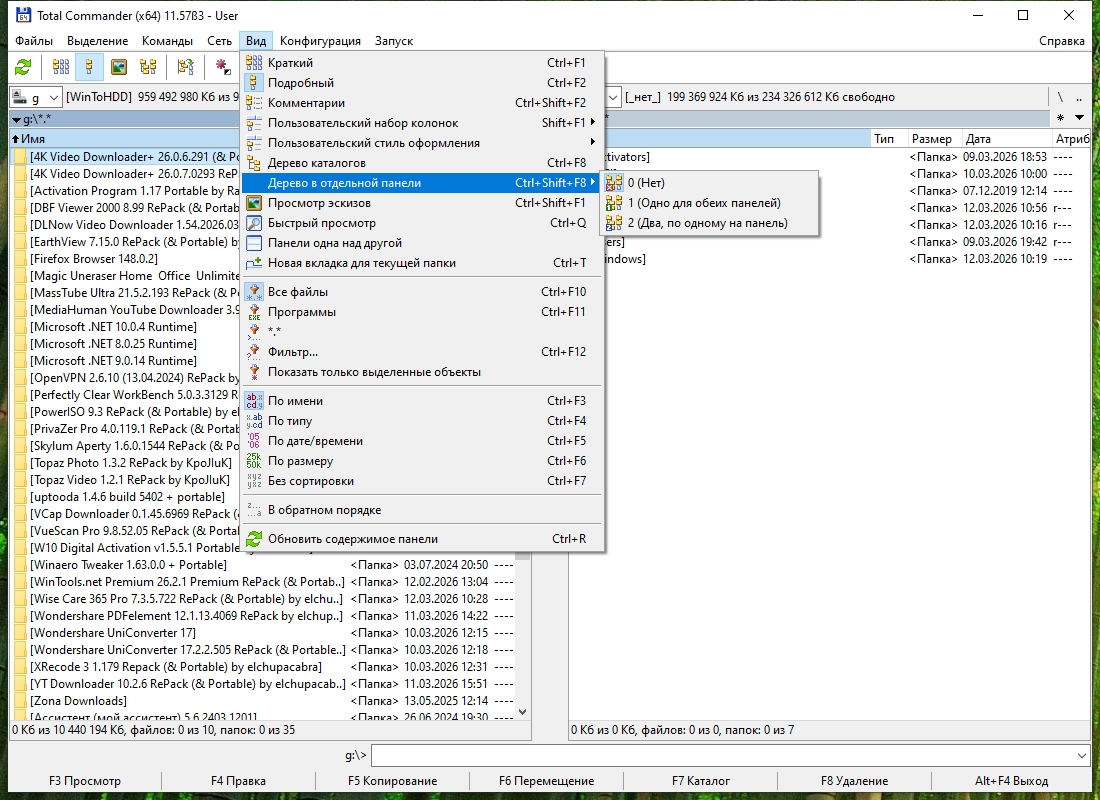The width and height of the screenshot is (1100, 800).
Task: Click the F4 Правка button
Action: [238, 780]
